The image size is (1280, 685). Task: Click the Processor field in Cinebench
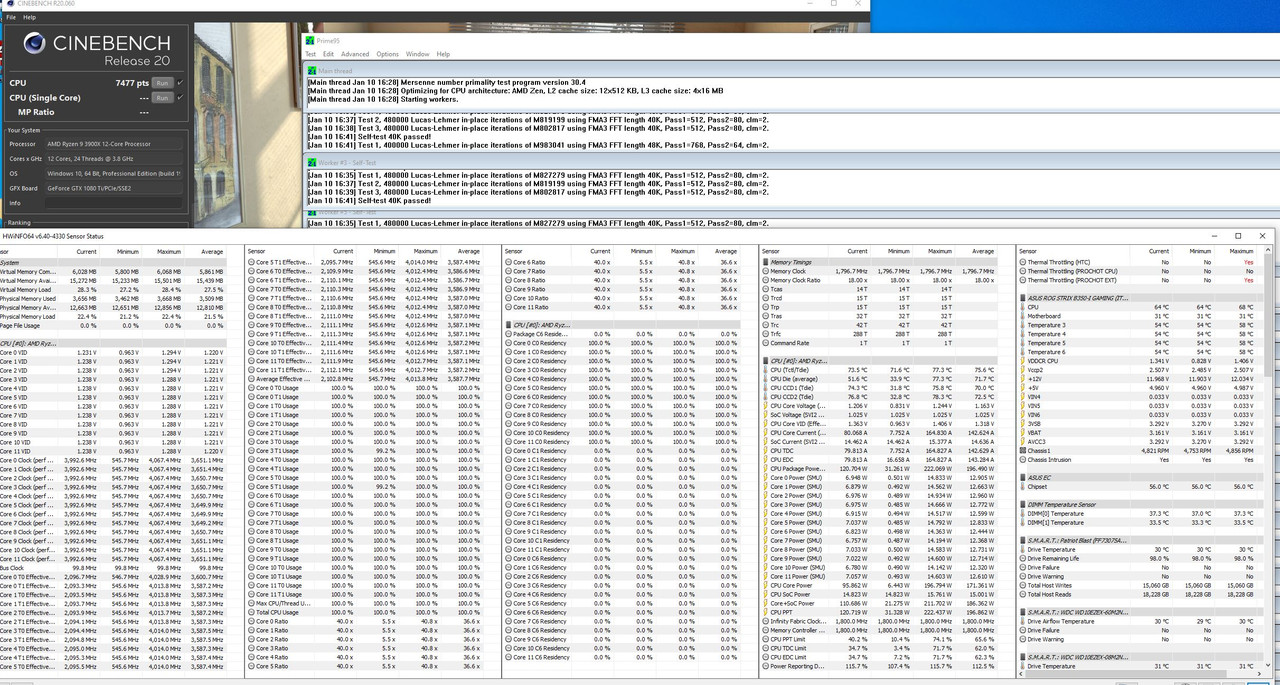click(x=114, y=144)
